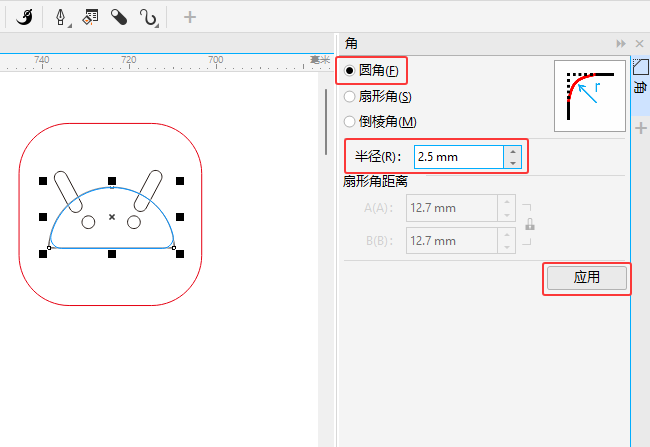This screenshot has height=447, width=650.
Task: Click the left eye circle of robot
Action: pyautogui.click(x=88, y=222)
